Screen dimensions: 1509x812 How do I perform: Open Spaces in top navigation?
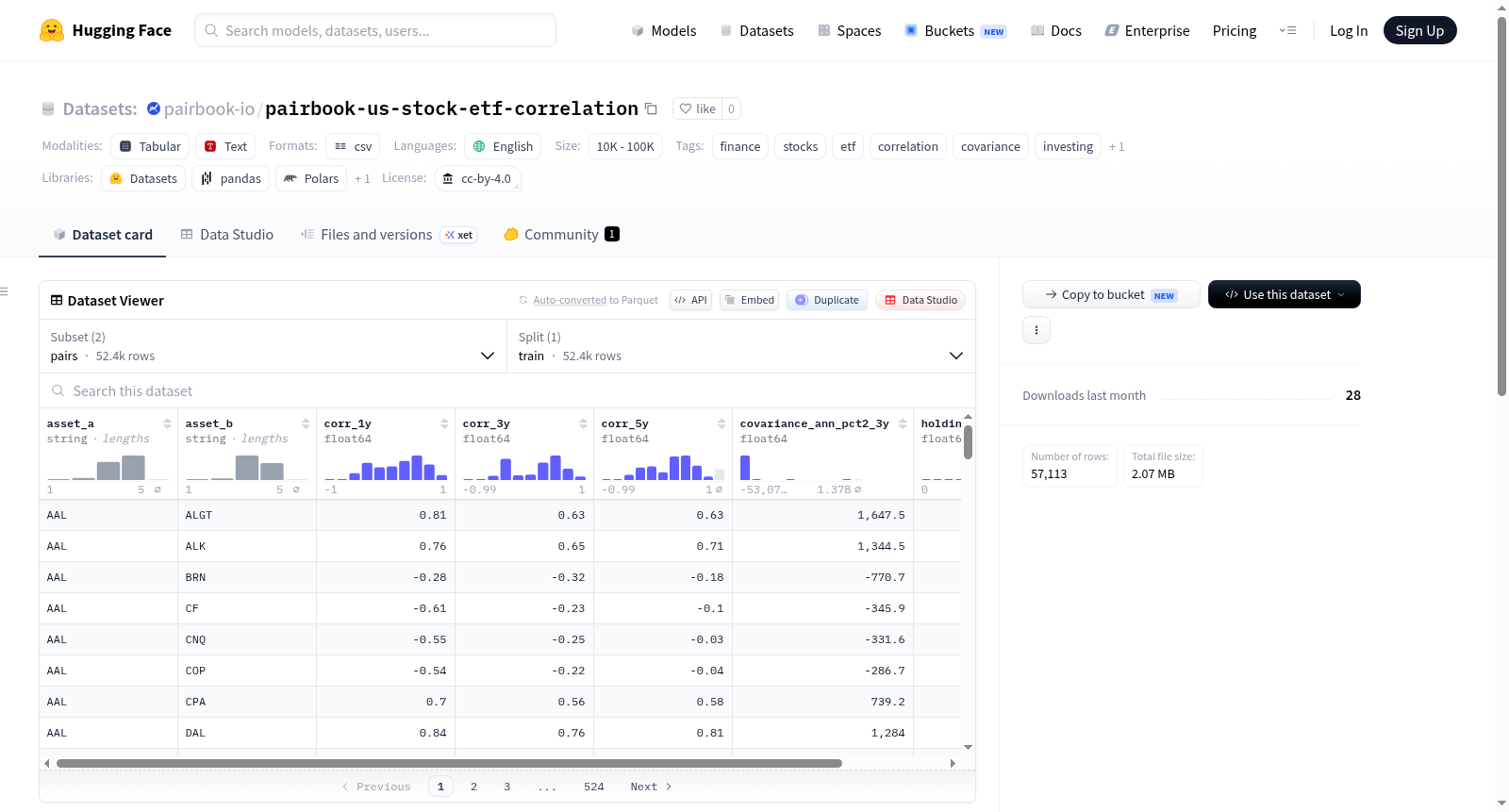[849, 30]
